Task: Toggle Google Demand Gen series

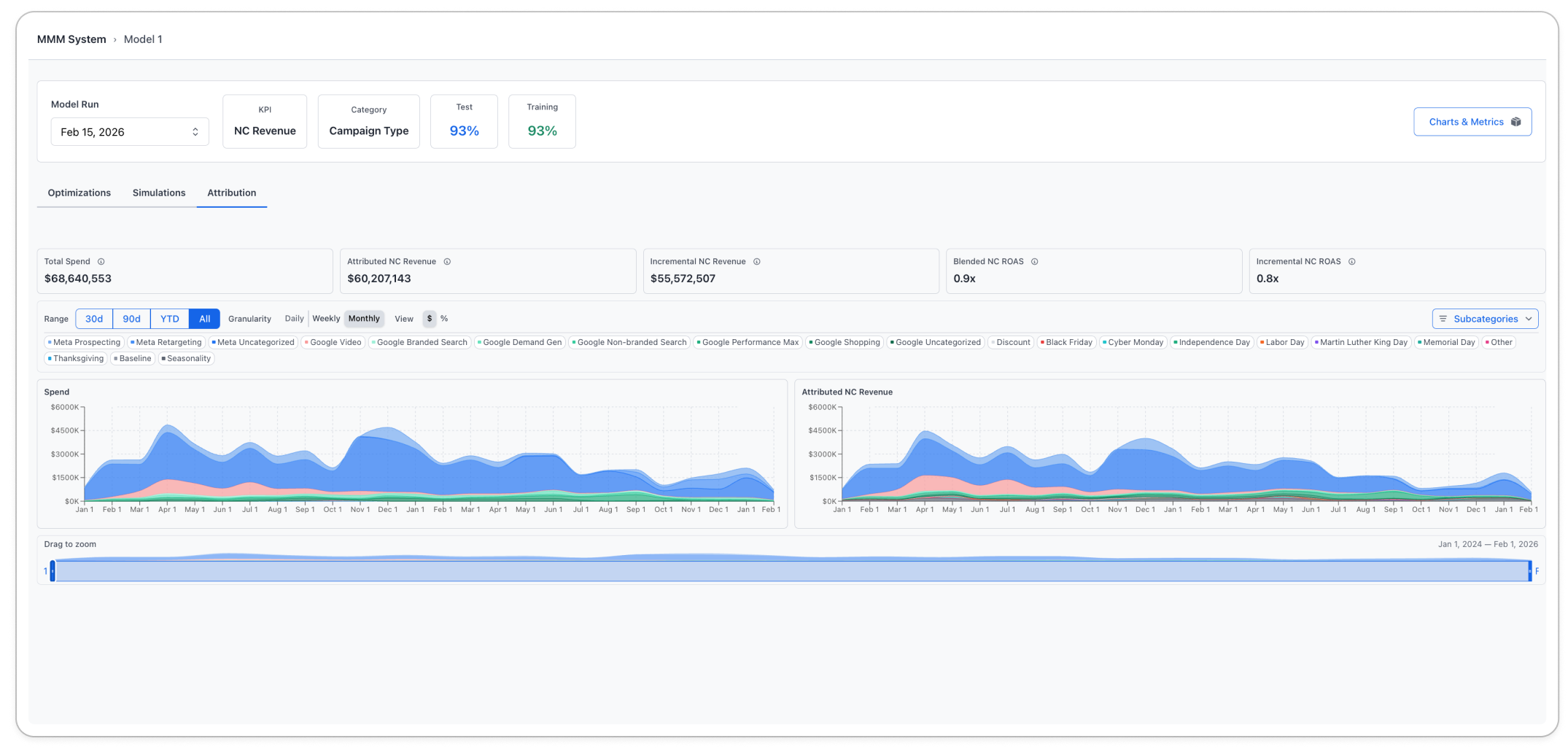Action: [x=520, y=342]
